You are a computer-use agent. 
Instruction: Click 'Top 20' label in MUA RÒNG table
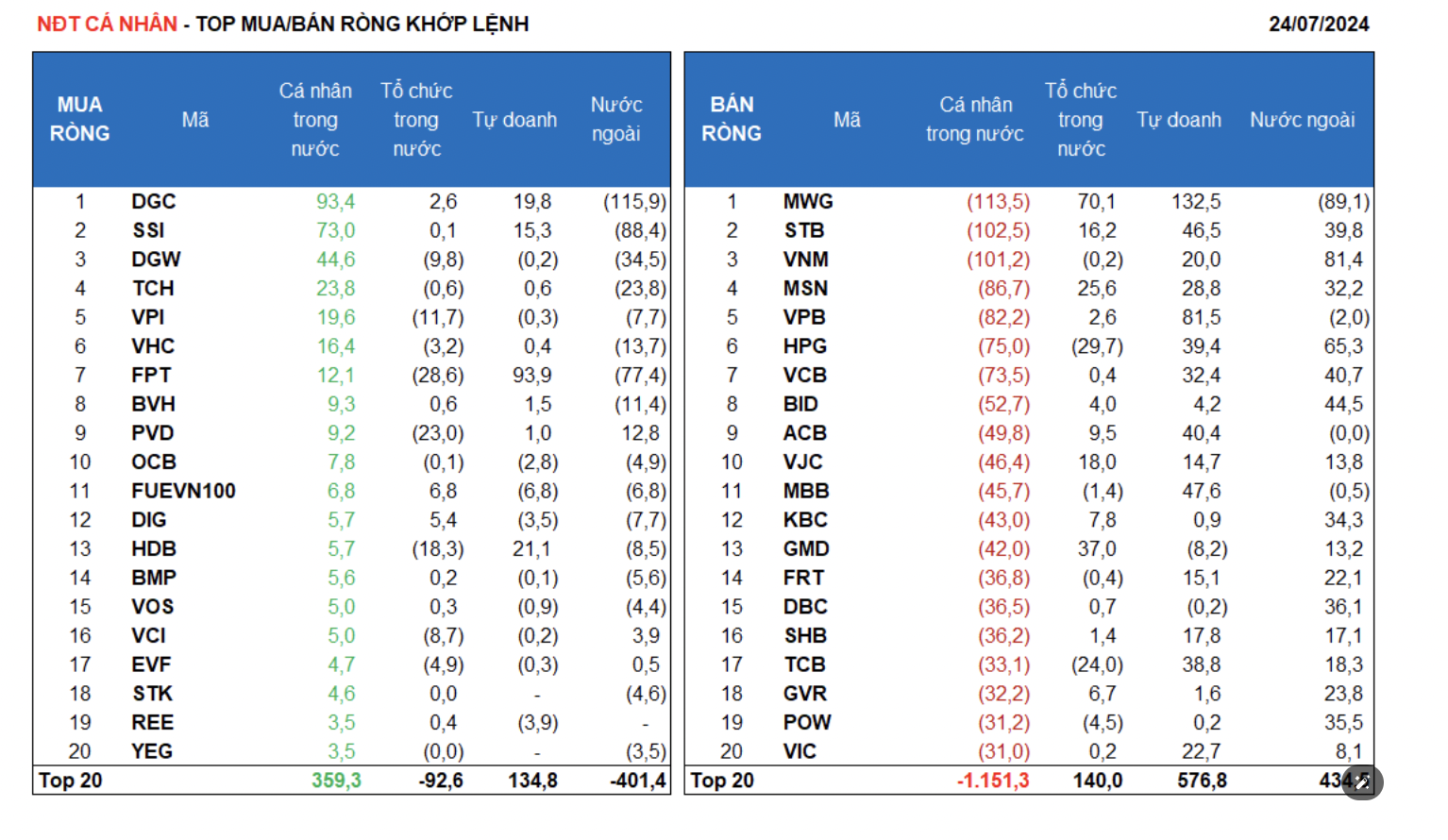point(71,781)
